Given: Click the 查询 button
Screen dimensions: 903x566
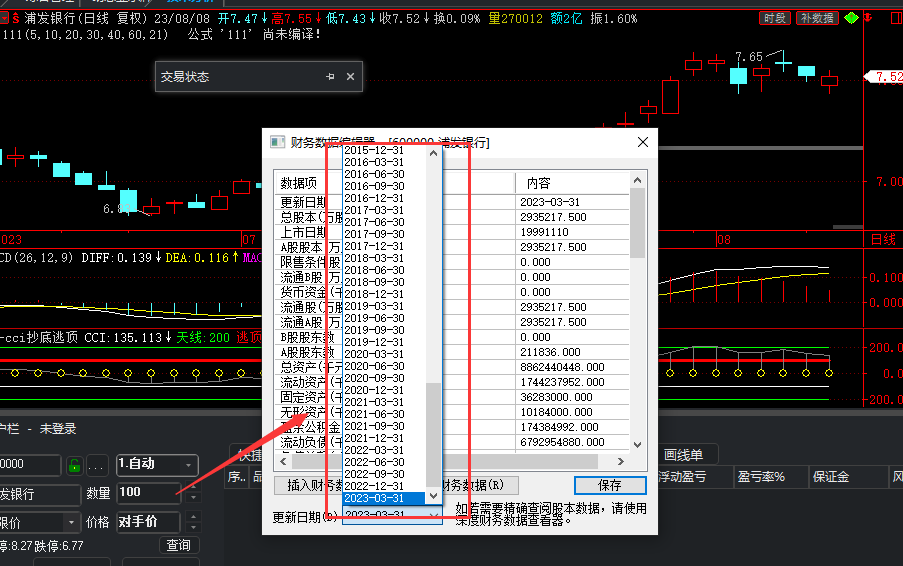Looking at the screenshot, I should click(x=179, y=545).
